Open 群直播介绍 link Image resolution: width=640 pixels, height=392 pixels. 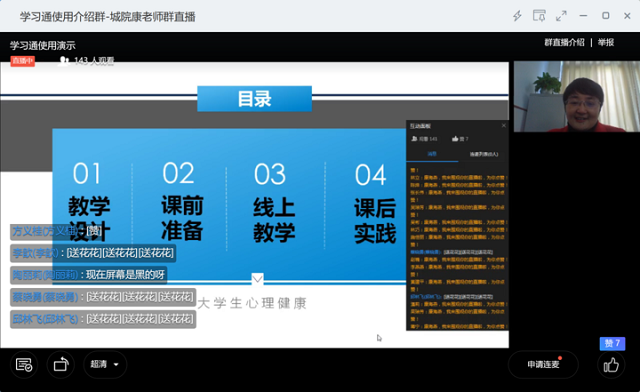pyautogui.click(x=564, y=42)
